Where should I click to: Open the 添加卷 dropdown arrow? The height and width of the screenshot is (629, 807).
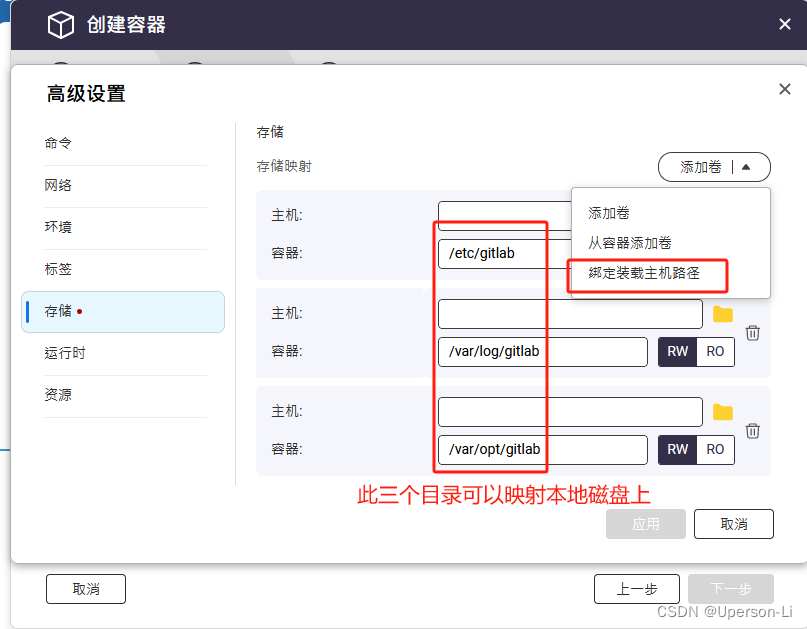pos(746,167)
